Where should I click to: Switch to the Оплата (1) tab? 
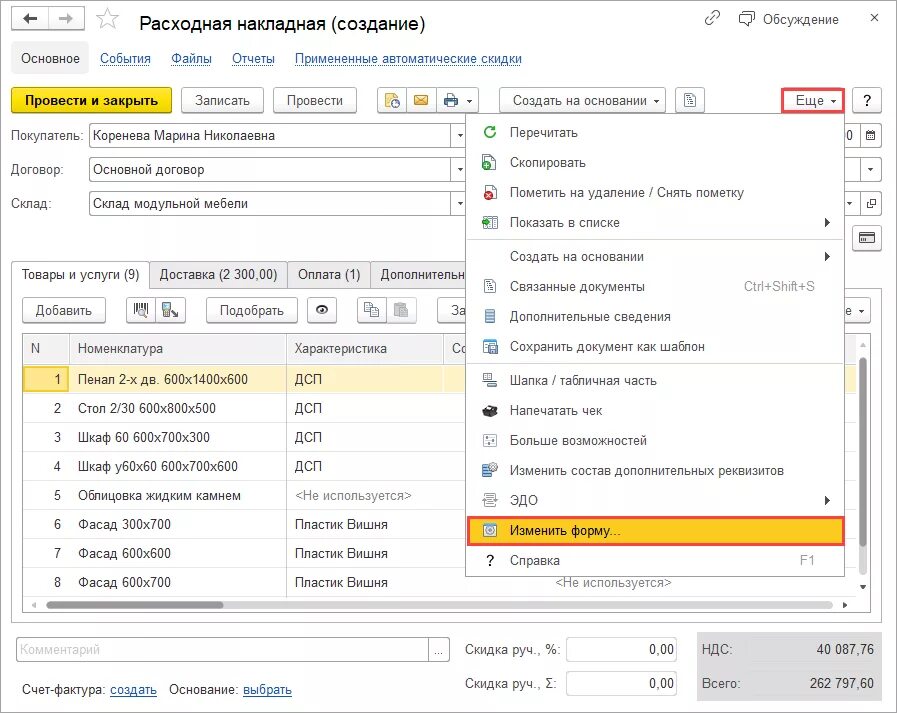(x=329, y=275)
